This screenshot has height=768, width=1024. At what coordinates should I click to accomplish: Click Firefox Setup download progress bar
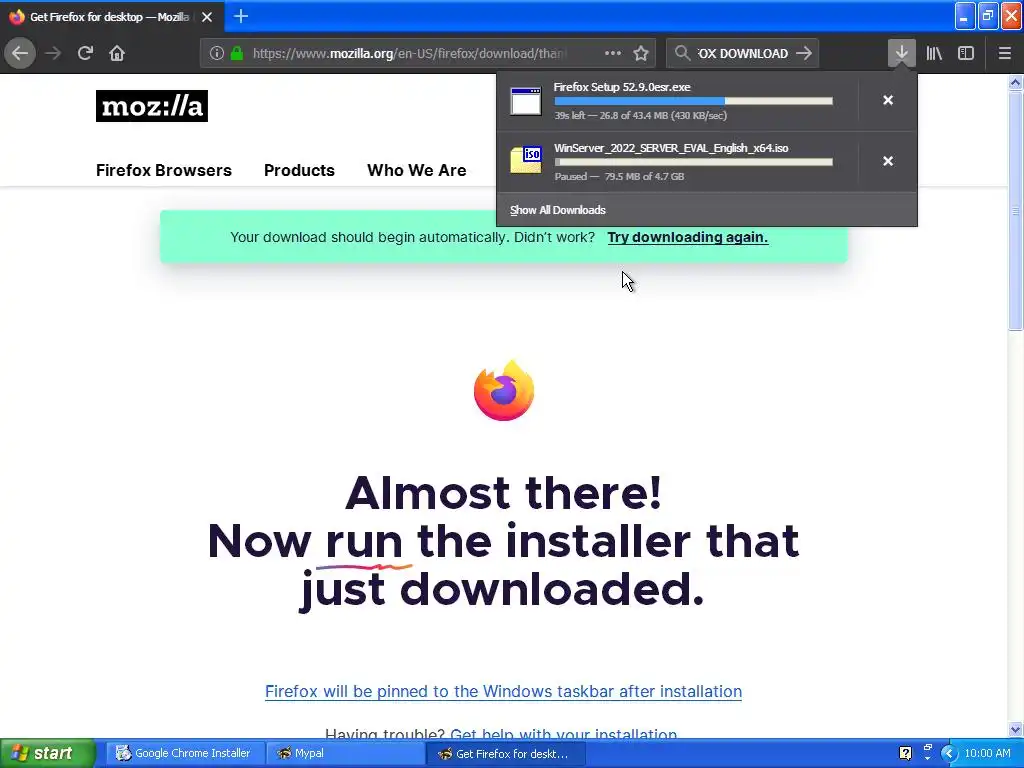693,101
